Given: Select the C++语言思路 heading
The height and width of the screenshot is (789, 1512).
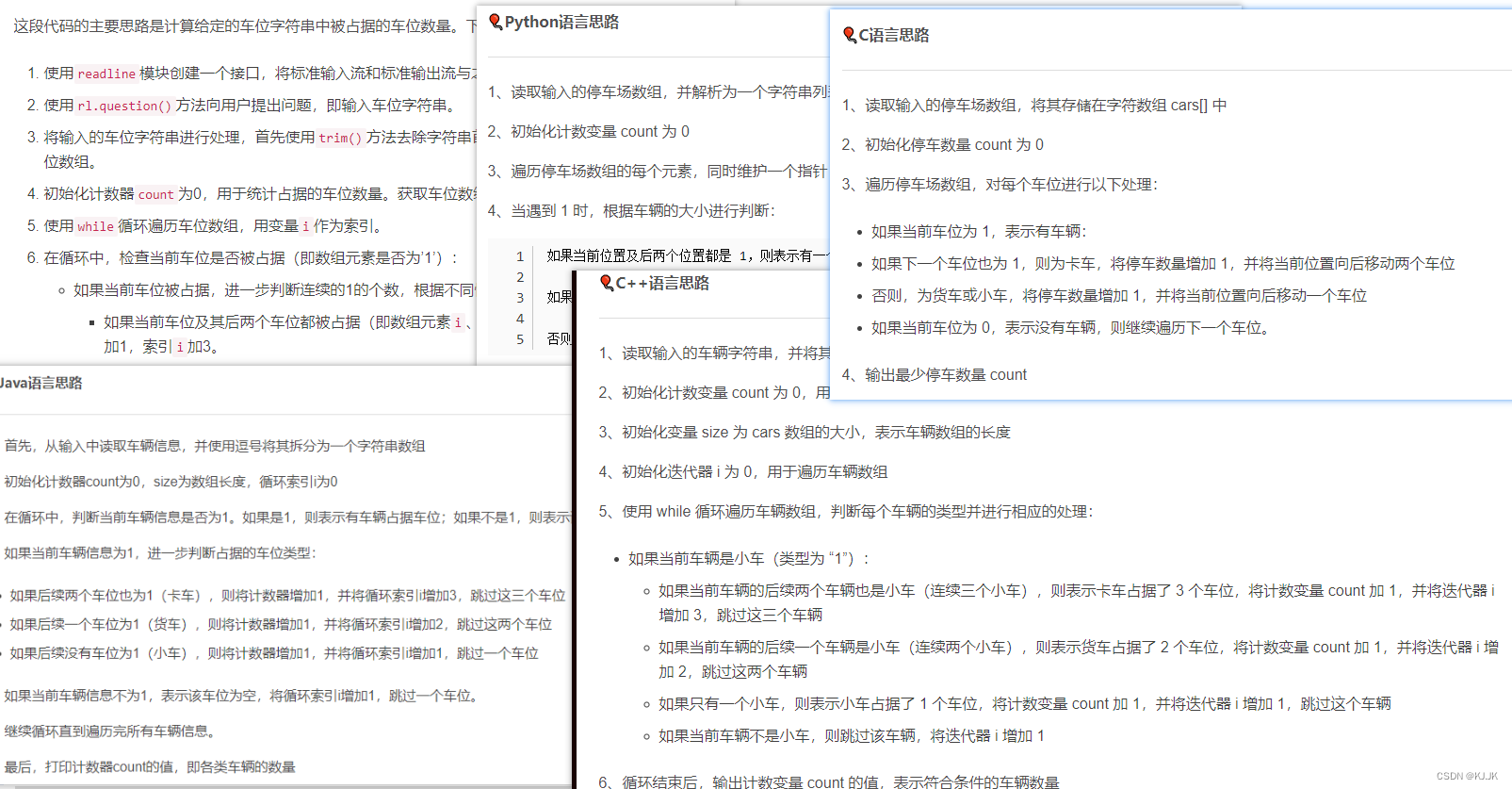Looking at the screenshot, I should pyautogui.click(x=662, y=283).
